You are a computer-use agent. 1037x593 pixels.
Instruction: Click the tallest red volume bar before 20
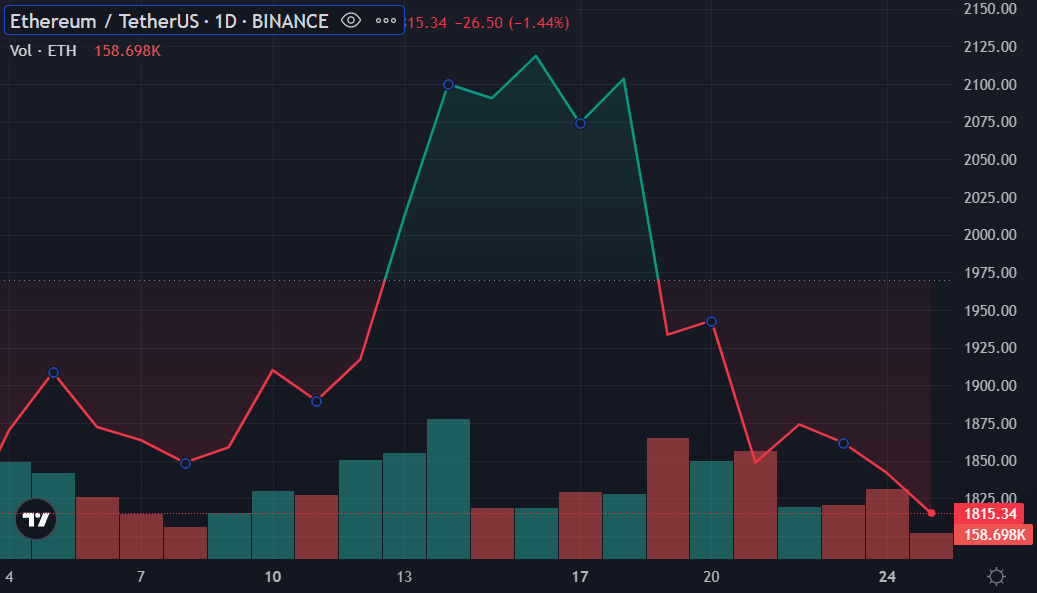[x=668, y=498]
